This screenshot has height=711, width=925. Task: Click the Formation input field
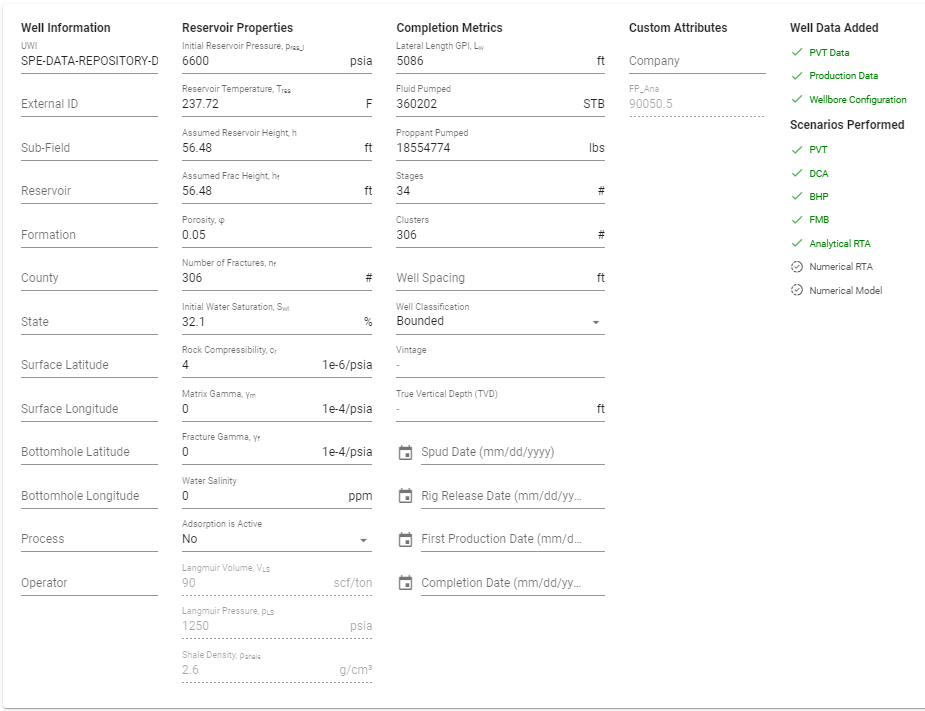(89, 235)
